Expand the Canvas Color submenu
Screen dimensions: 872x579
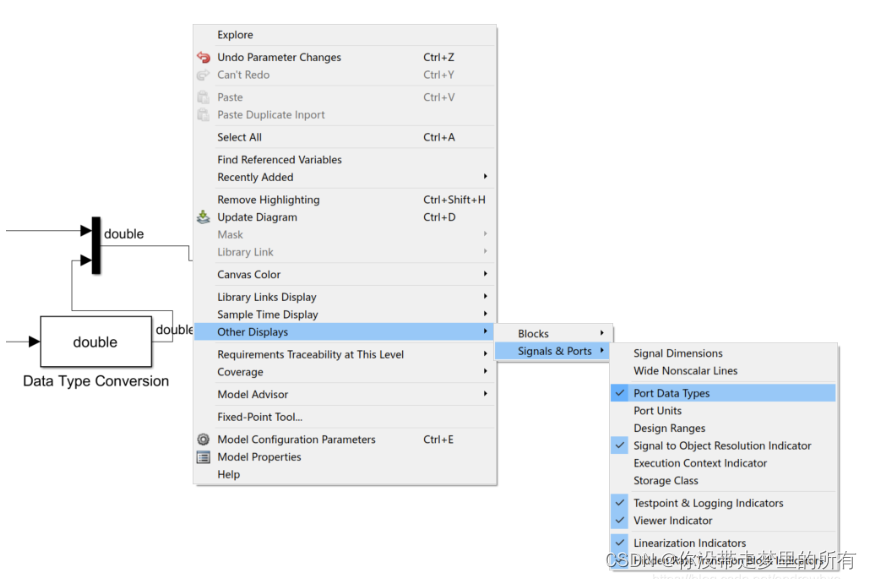[x=345, y=275]
